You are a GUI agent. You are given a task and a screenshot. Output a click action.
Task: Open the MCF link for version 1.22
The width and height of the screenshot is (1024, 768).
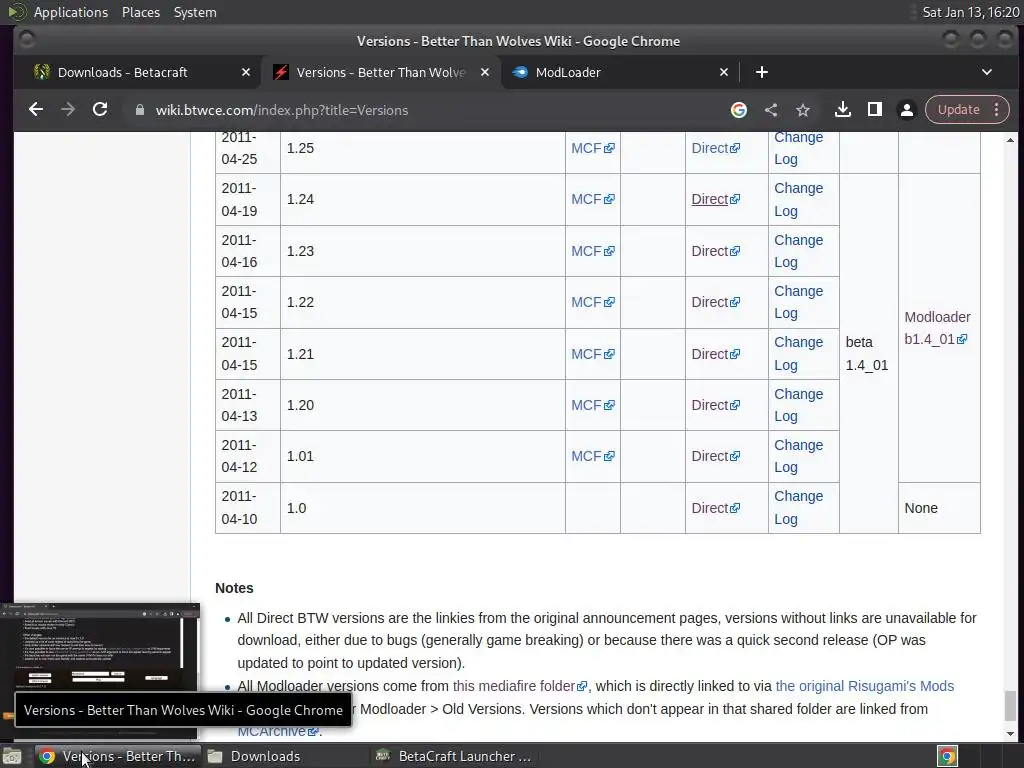click(592, 302)
